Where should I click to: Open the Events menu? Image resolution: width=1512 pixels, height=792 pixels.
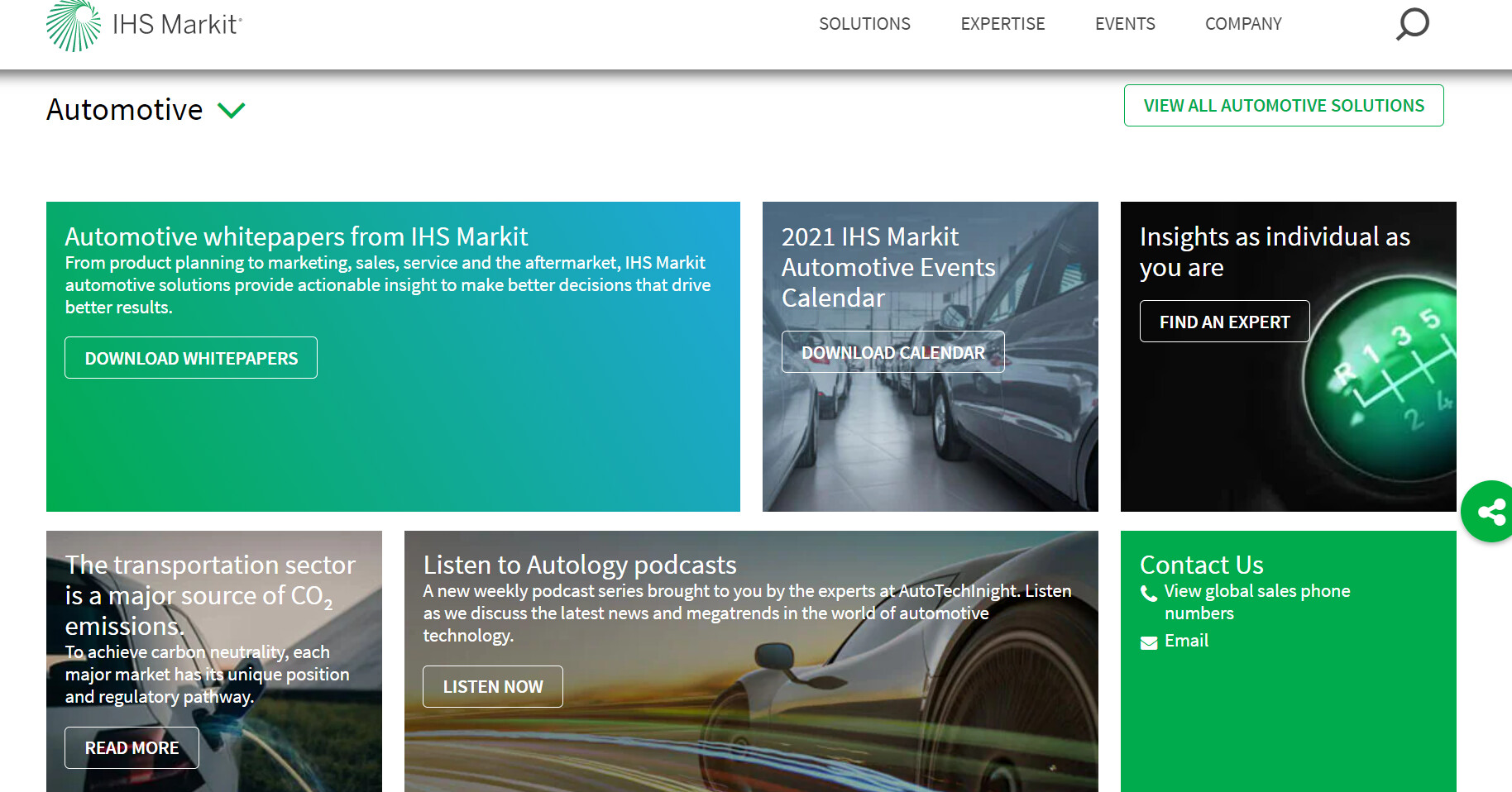pos(1125,24)
